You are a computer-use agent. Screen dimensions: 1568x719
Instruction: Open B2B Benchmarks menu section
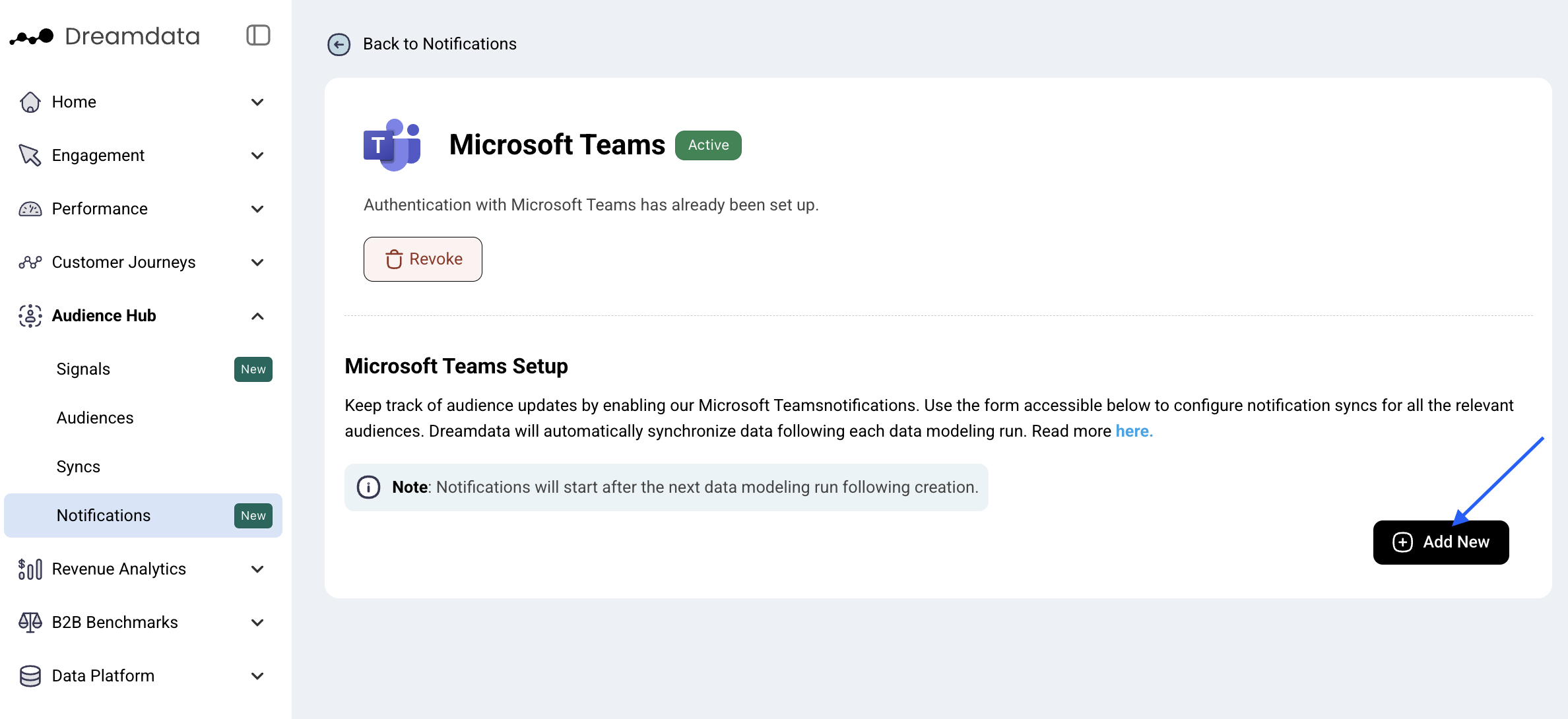pos(143,623)
